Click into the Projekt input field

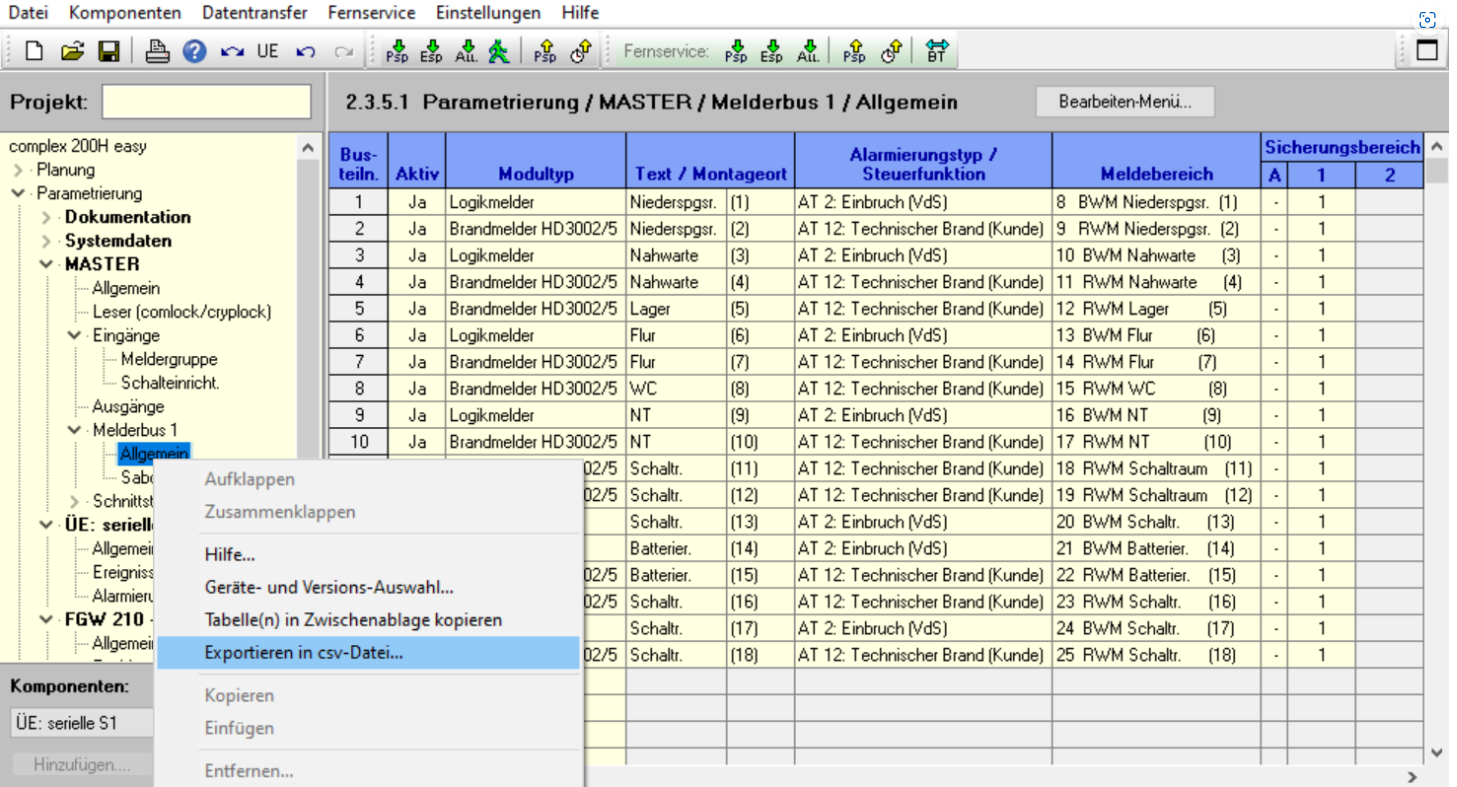pyautogui.click(x=207, y=102)
